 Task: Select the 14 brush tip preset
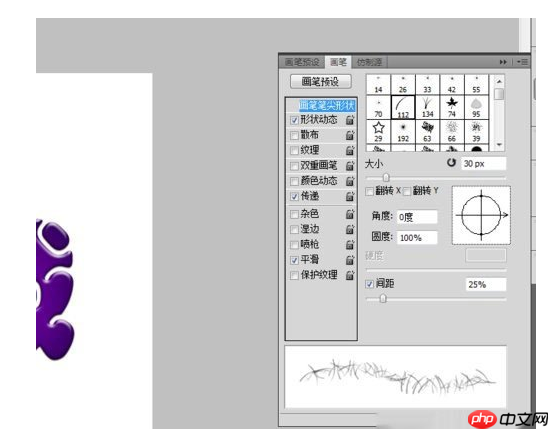[x=378, y=84]
